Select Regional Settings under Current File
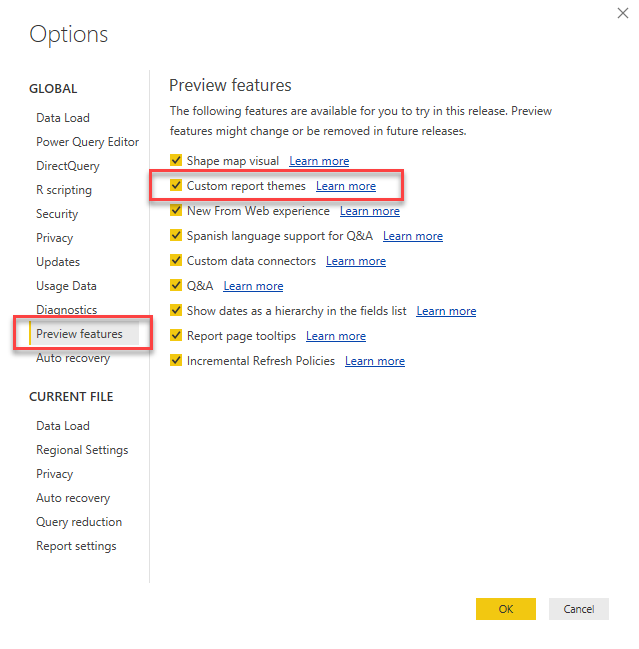This screenshot has width=639, height=649. (x=82, y=450)
